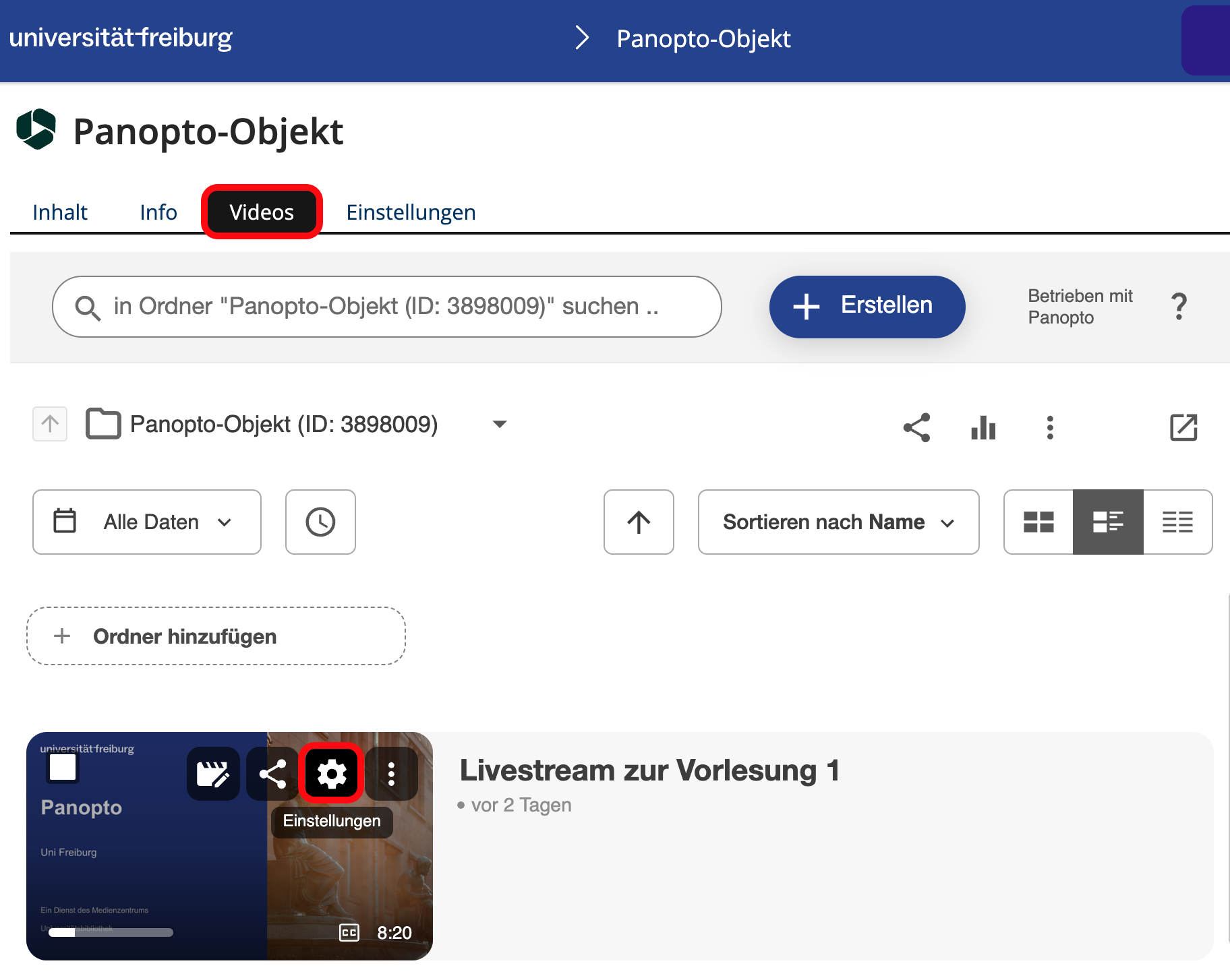Click the breadcrumb chevron separator
Image resolution: width=1230 pixels, height=980 pixels.
(x=582, y=38)
